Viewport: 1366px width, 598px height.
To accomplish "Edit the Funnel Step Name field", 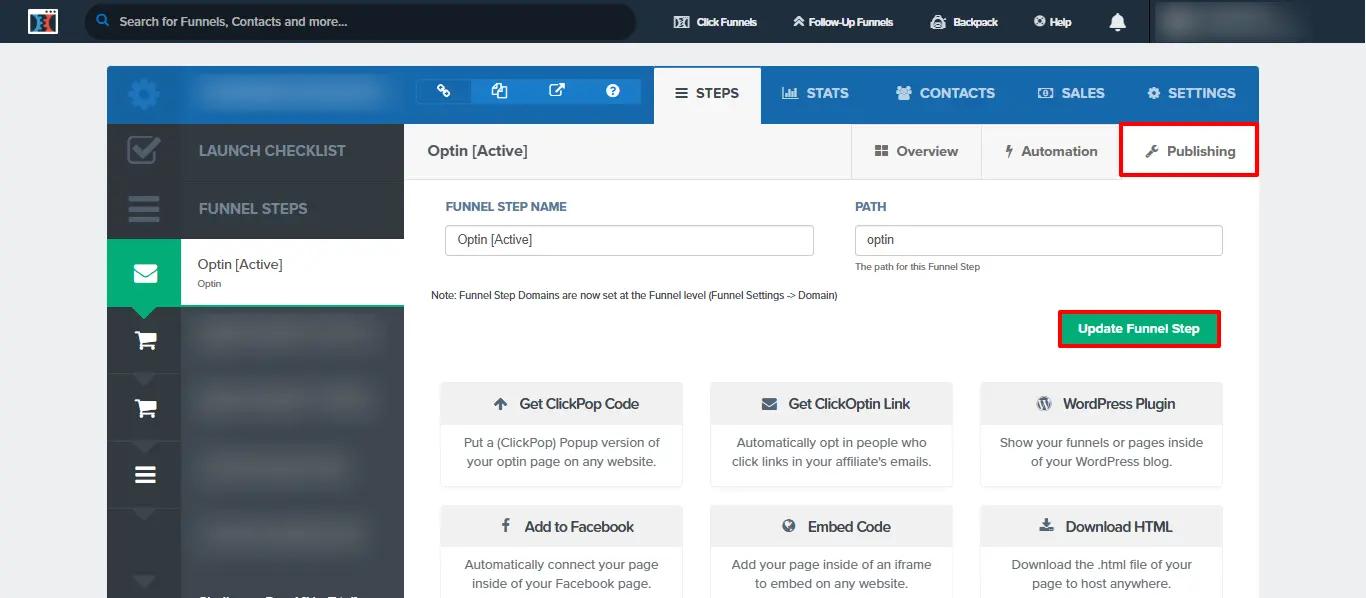I will pyautogui.click(x=629, y=240).
